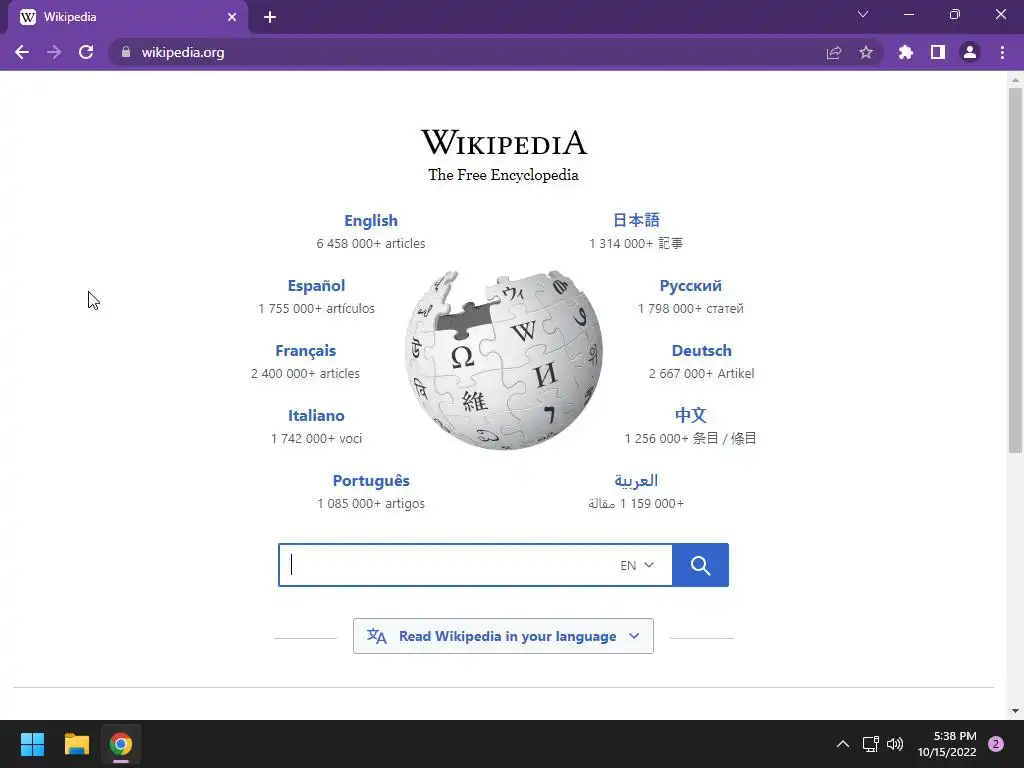Viewport: 1024px width, 768px height.
Task: Click the text '1 256 000+ 条目 / 條目'
Action: pos(690,438)
